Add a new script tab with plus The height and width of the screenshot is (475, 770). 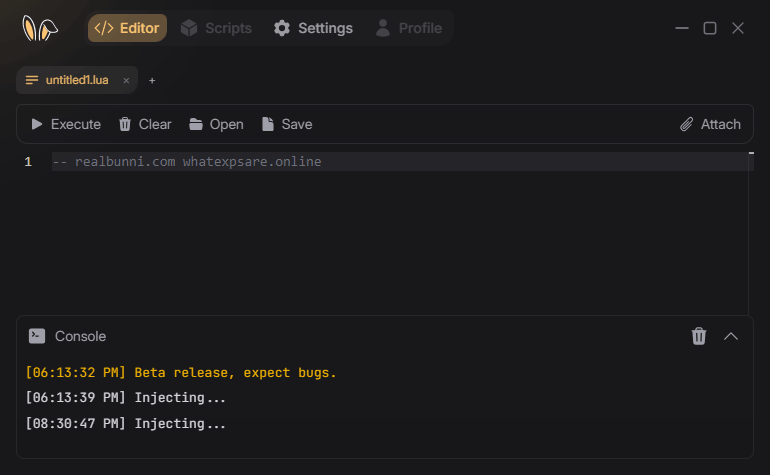click(152, 81)
